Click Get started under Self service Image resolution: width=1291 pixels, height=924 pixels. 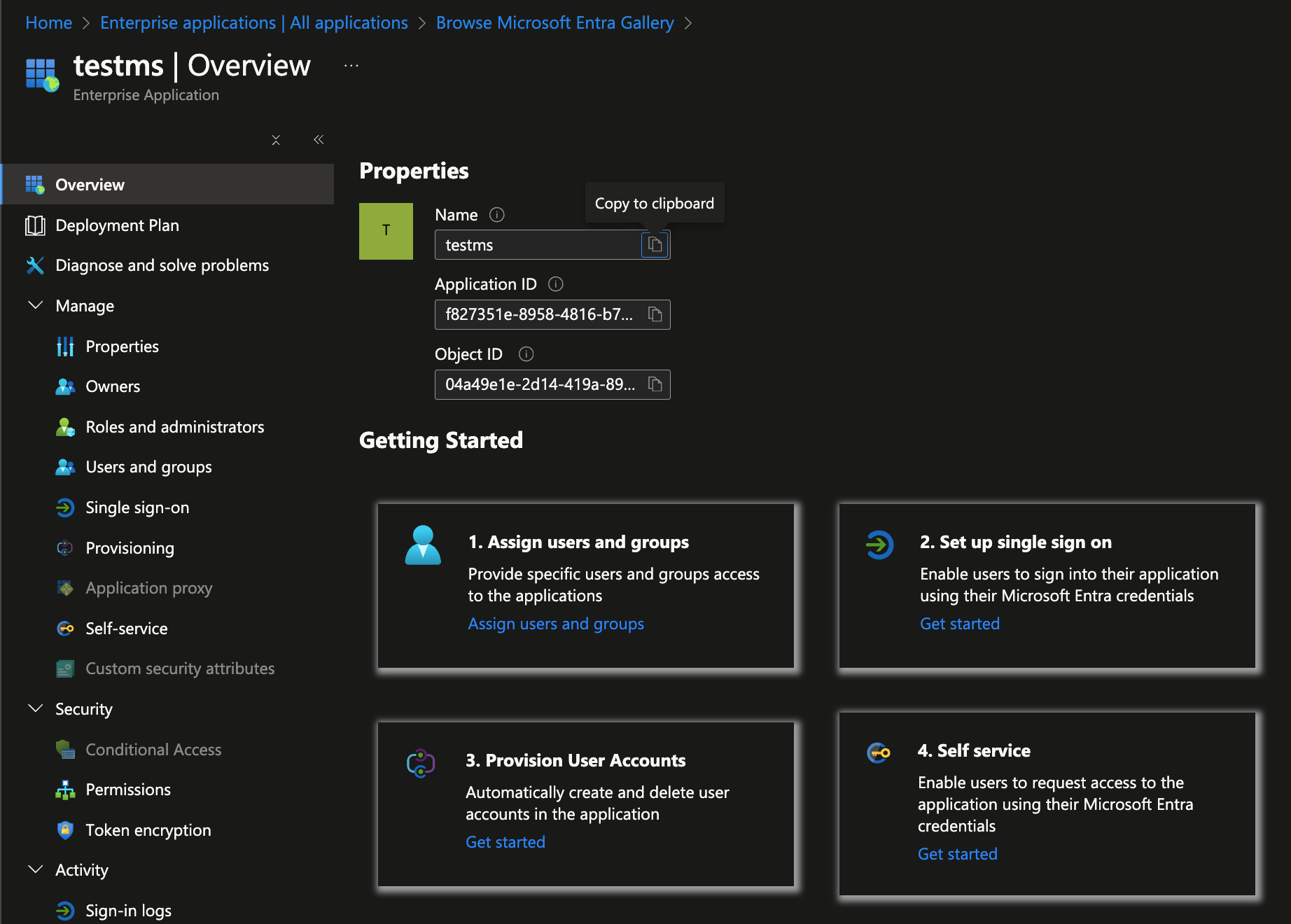(957, 854)
